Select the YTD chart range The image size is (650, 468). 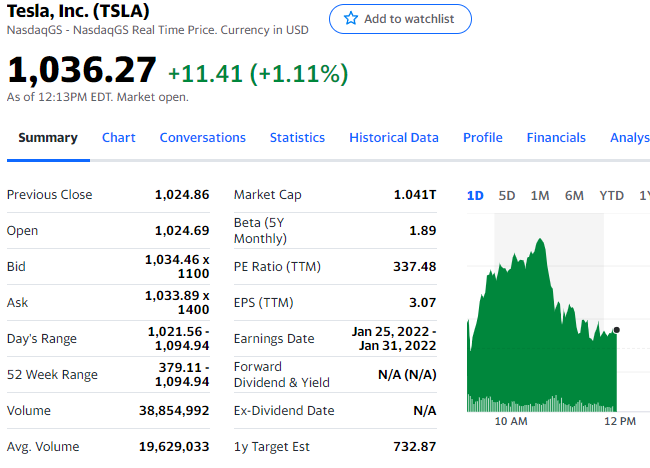611,196
